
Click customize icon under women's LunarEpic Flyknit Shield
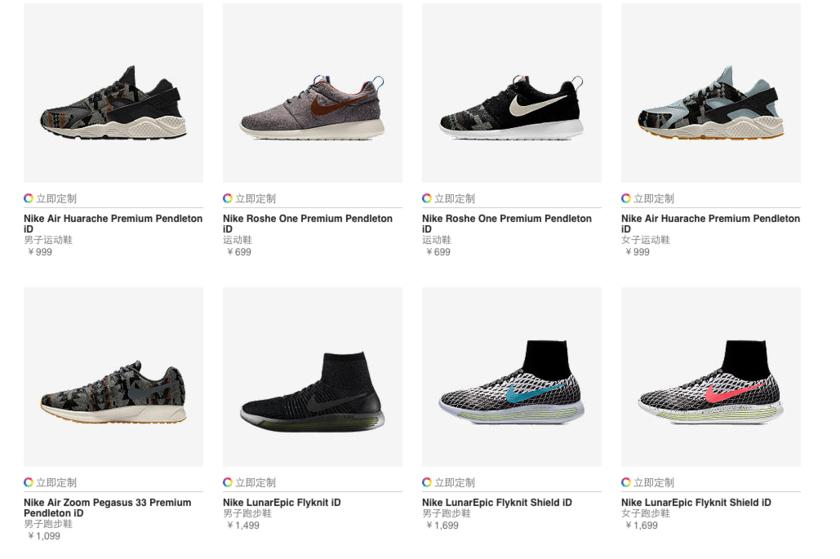click(626, 482)
